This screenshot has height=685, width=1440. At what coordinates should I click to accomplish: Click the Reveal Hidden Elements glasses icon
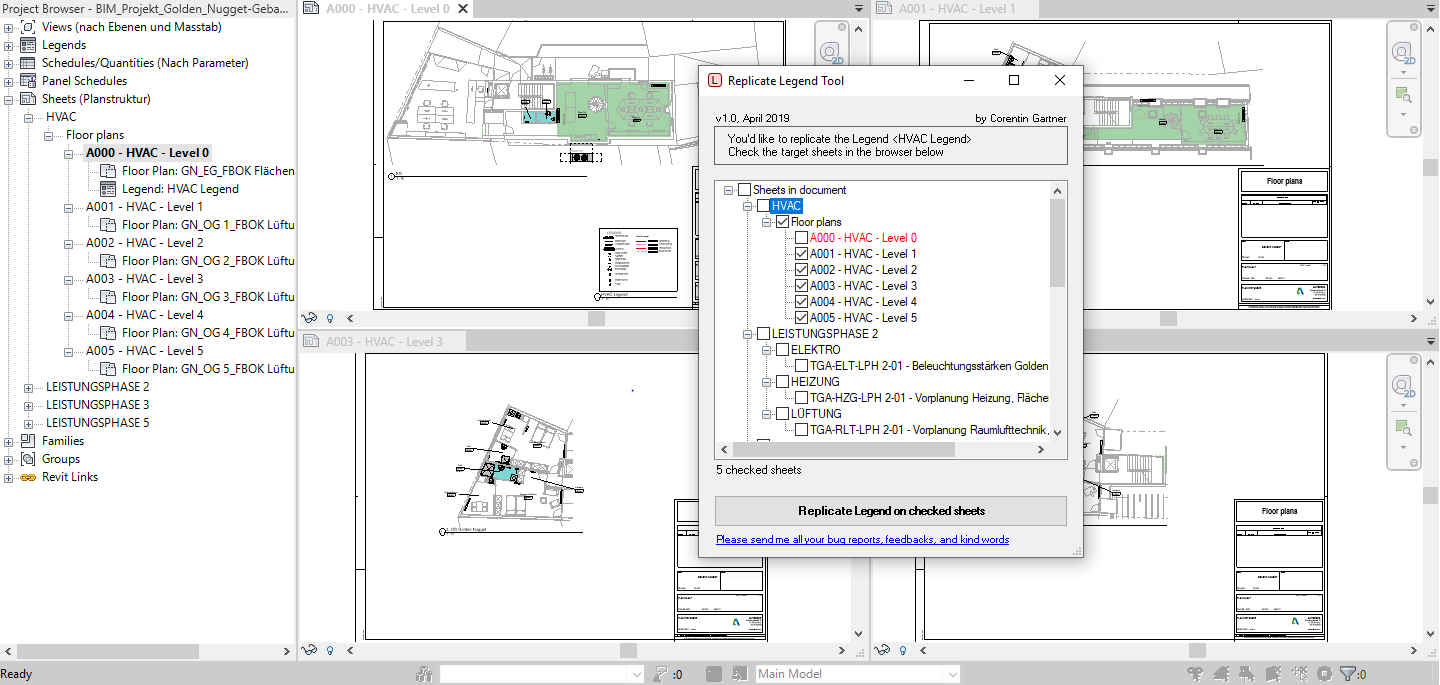coord(309,317)
